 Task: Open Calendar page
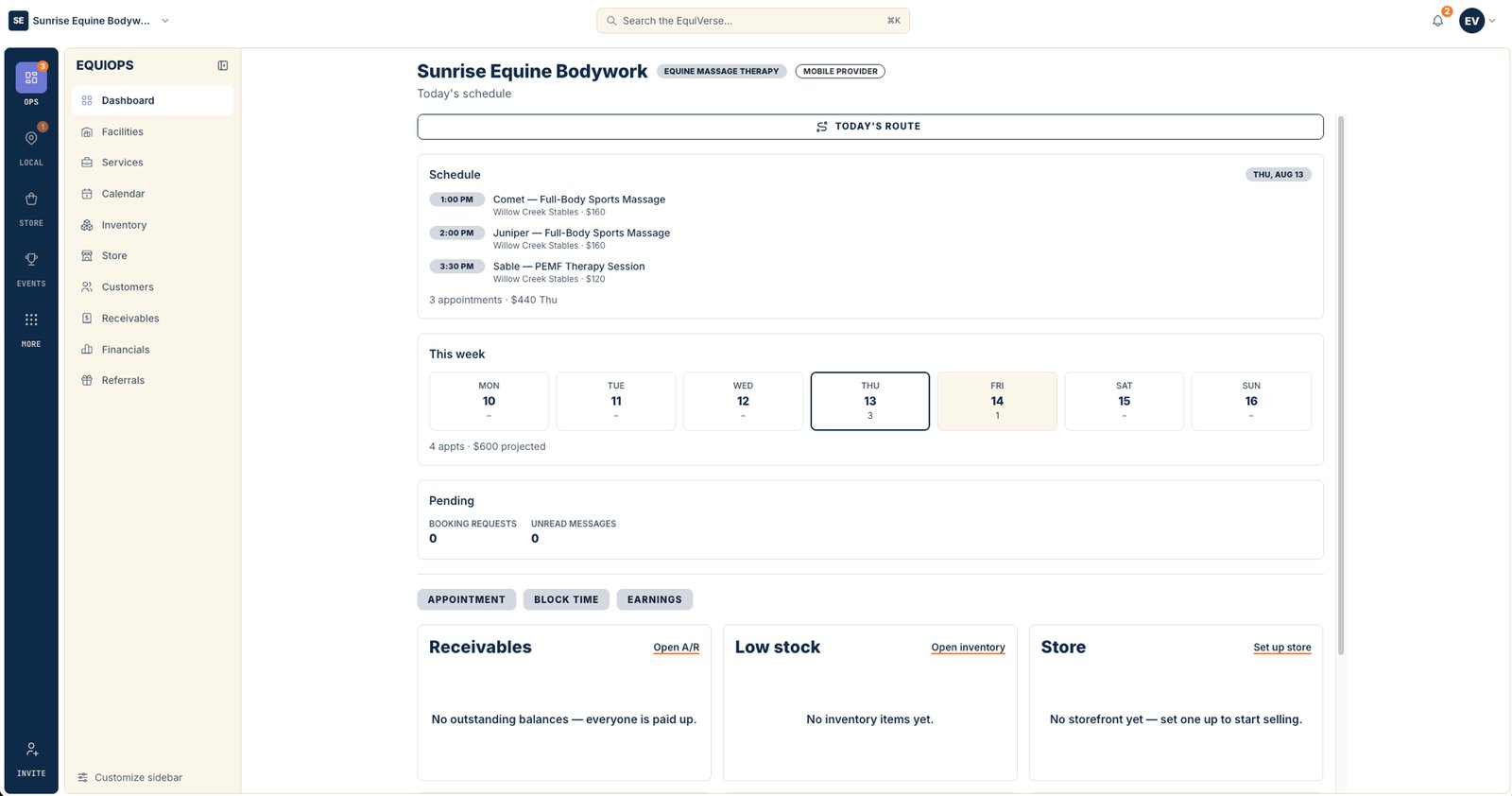152,194
